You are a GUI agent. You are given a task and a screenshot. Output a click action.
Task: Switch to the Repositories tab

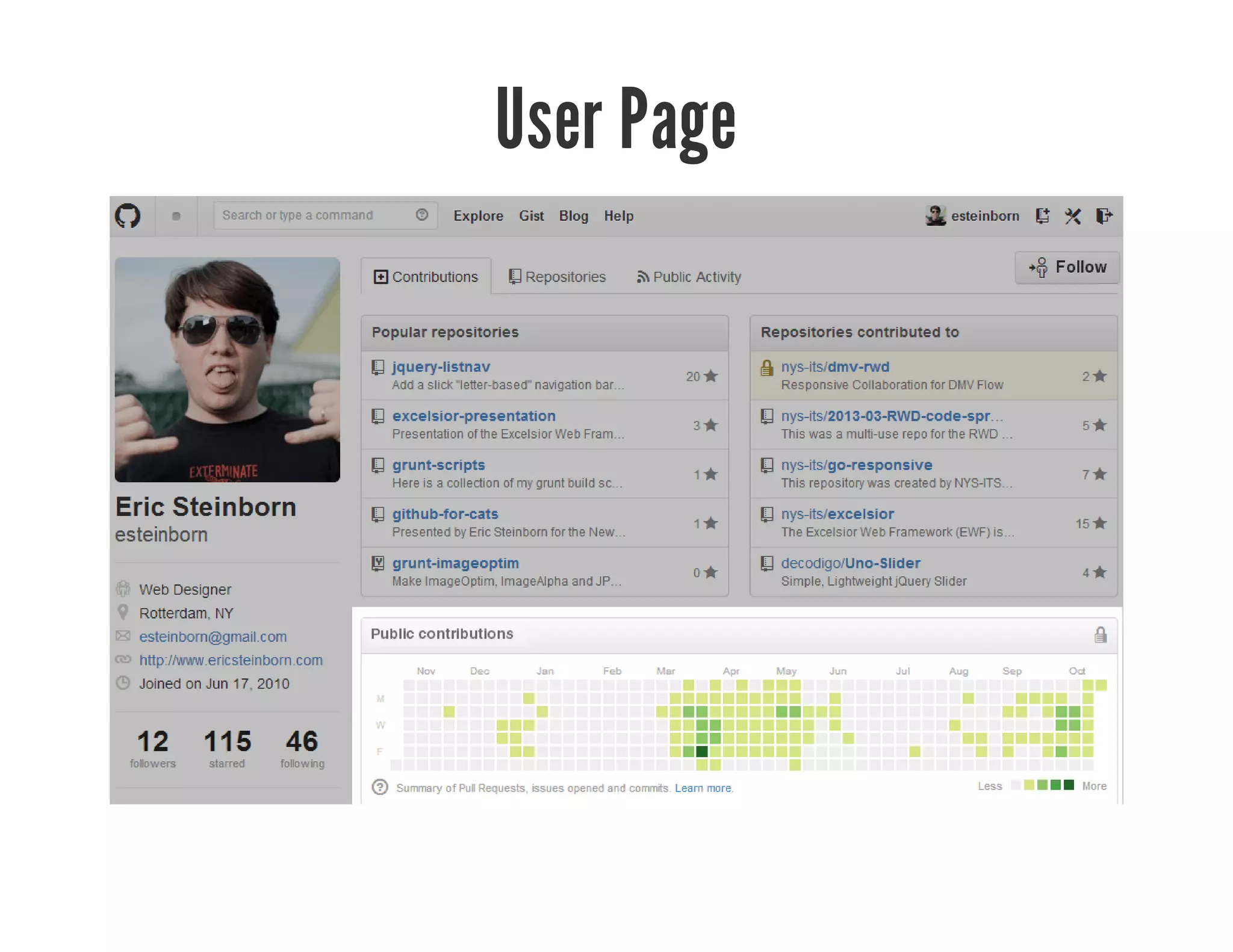(x=557, y=277)
